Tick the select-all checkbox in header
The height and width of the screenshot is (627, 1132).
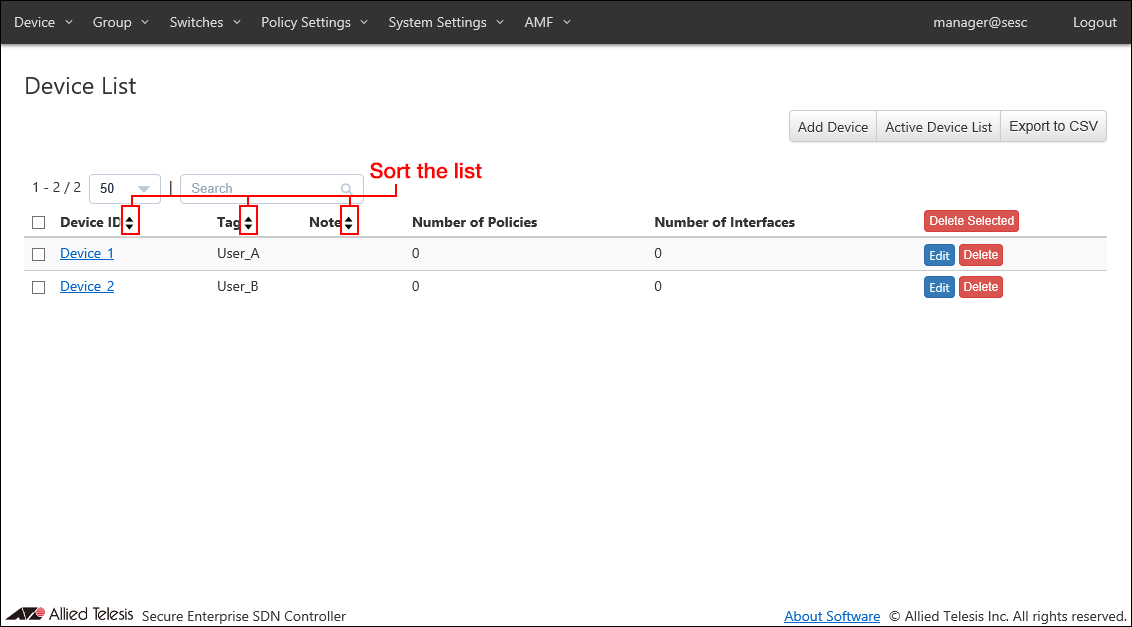tap(39, 222)
